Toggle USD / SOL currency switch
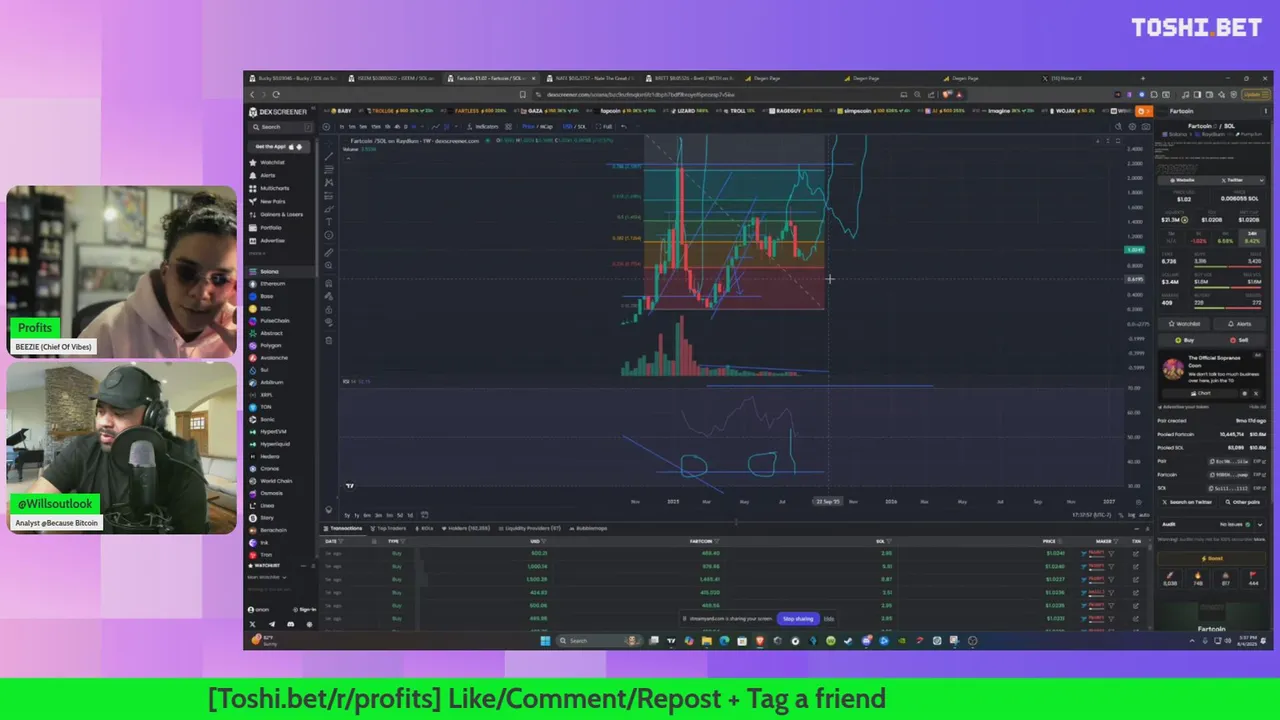This screenshot has width=1280, height=720. pyautogui.click(x=575, y=127)
